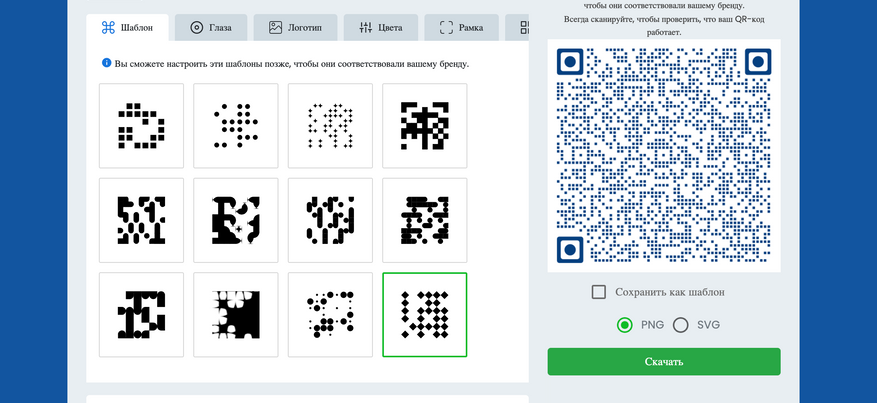Click the blue info icon beside template note
Viewport: 877px width, 403px height.
point(106,63)
